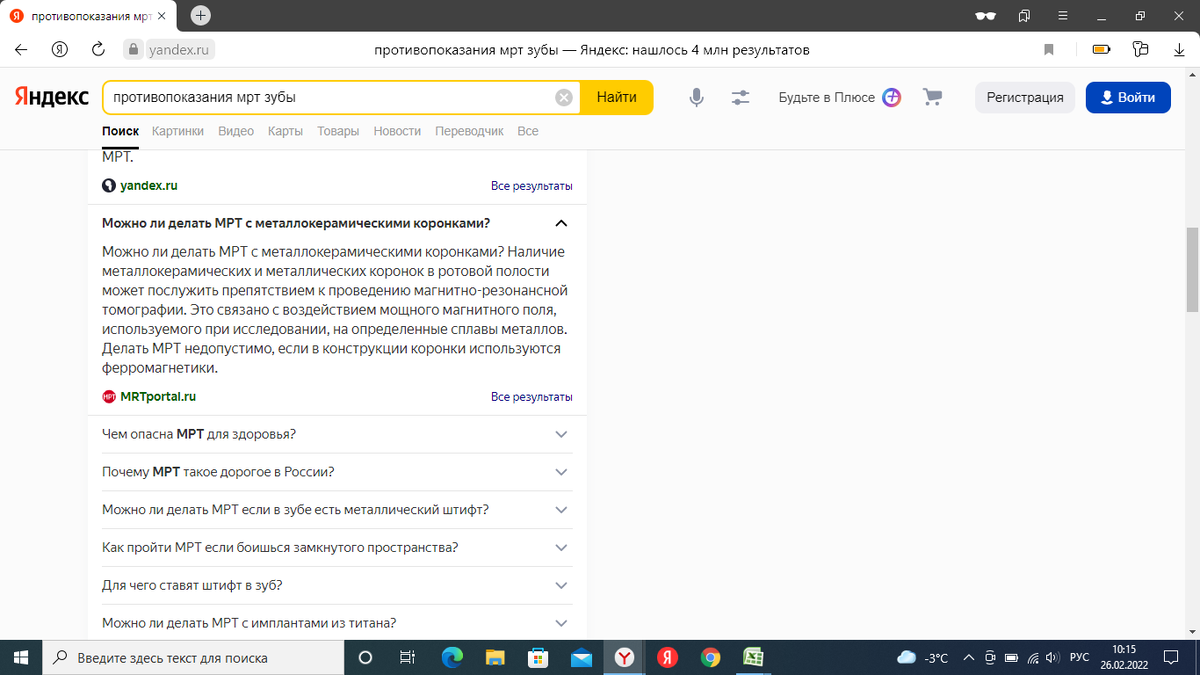Image resolution: width=1200 pixels, height=675 pixels.
Task: Open the volume control in system tray
Action: coord(1051,658)
